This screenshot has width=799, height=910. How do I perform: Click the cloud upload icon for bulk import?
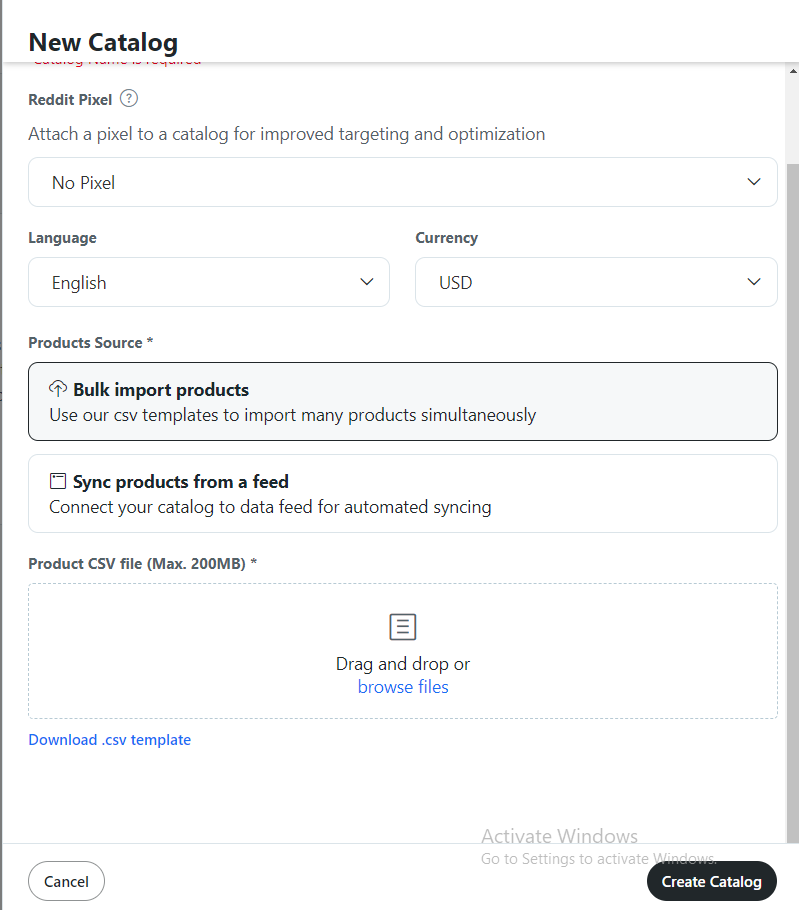58,389
